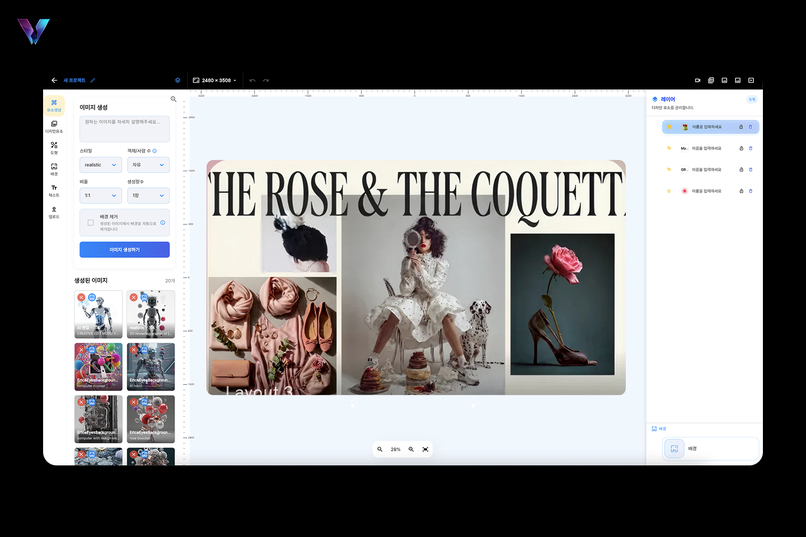Click the blue layers icon in top bar
Screen dimensions: 806x537
coord(178,80)
